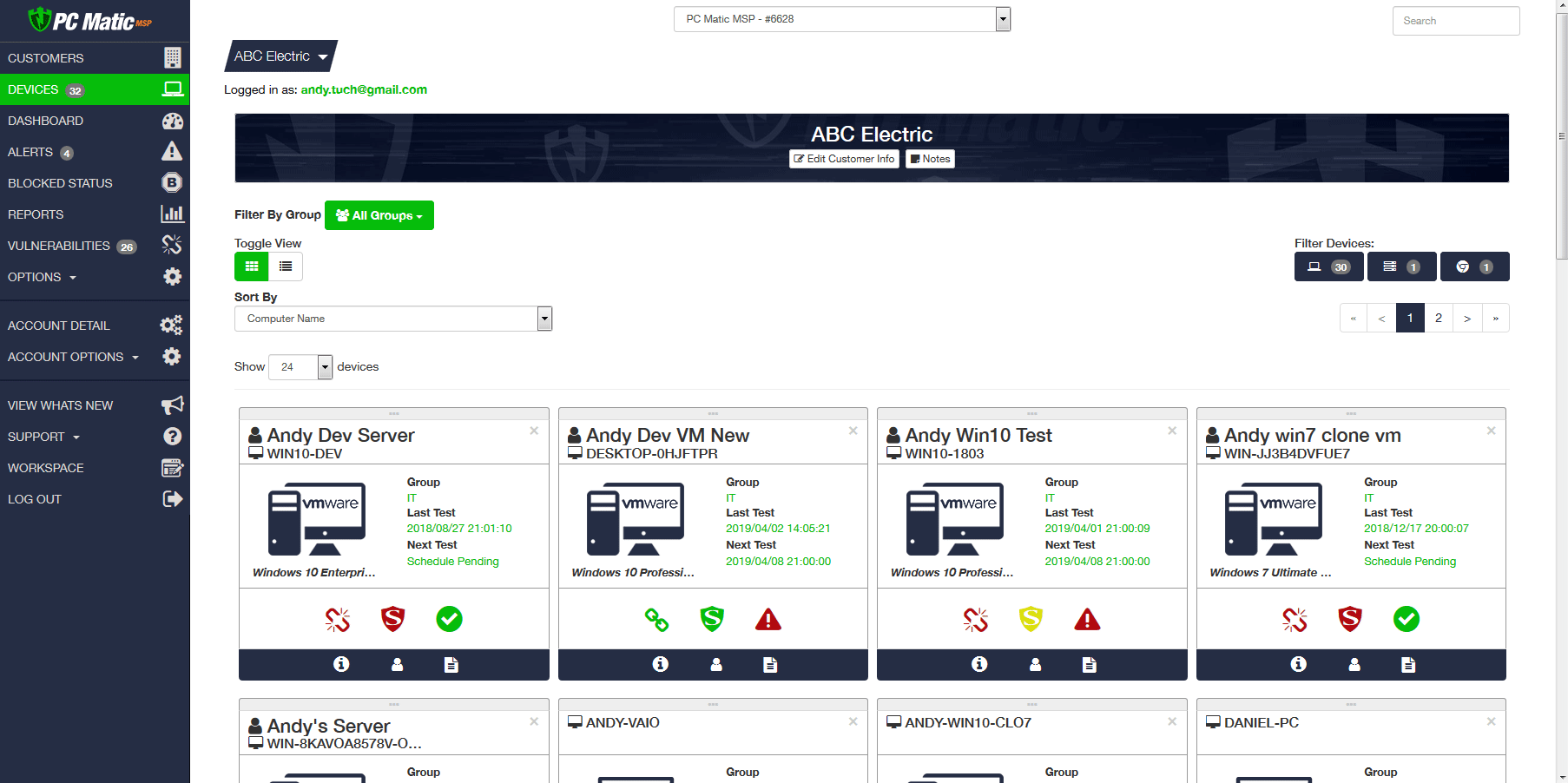Go to next page arrow

(1467, 318)
